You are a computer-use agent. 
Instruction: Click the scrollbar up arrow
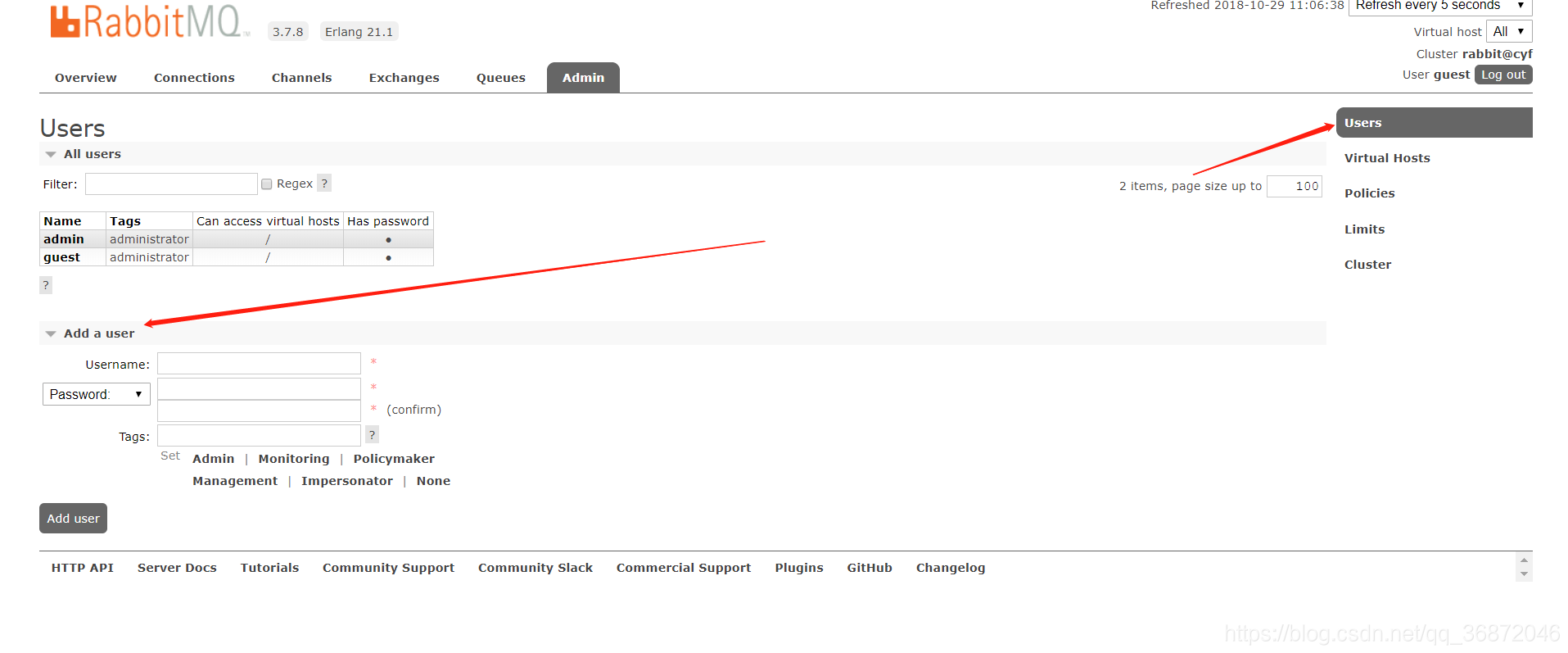pyautogui.click(x=1524, y=560)
